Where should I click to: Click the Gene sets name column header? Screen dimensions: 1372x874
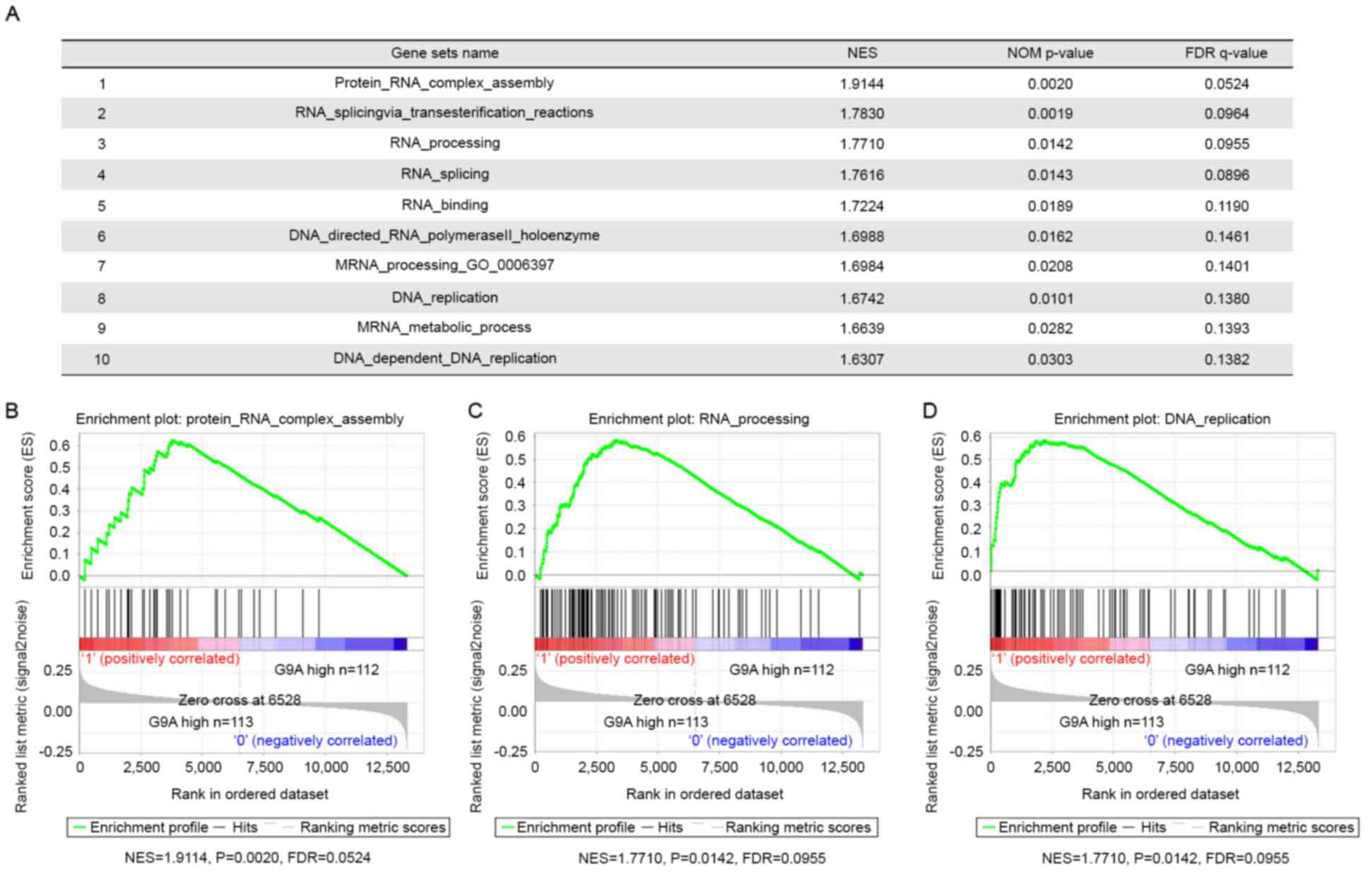tap(444, 53)
